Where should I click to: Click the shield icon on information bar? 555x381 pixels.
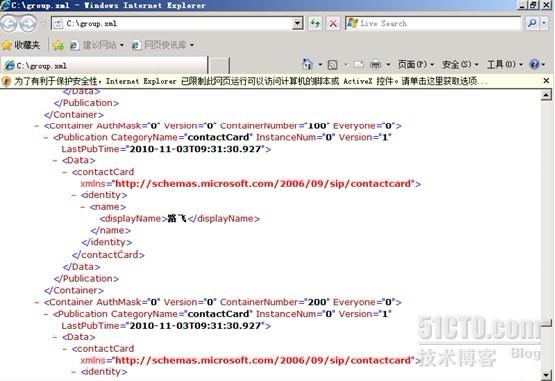pyautogui.click(x=6, y=81)
